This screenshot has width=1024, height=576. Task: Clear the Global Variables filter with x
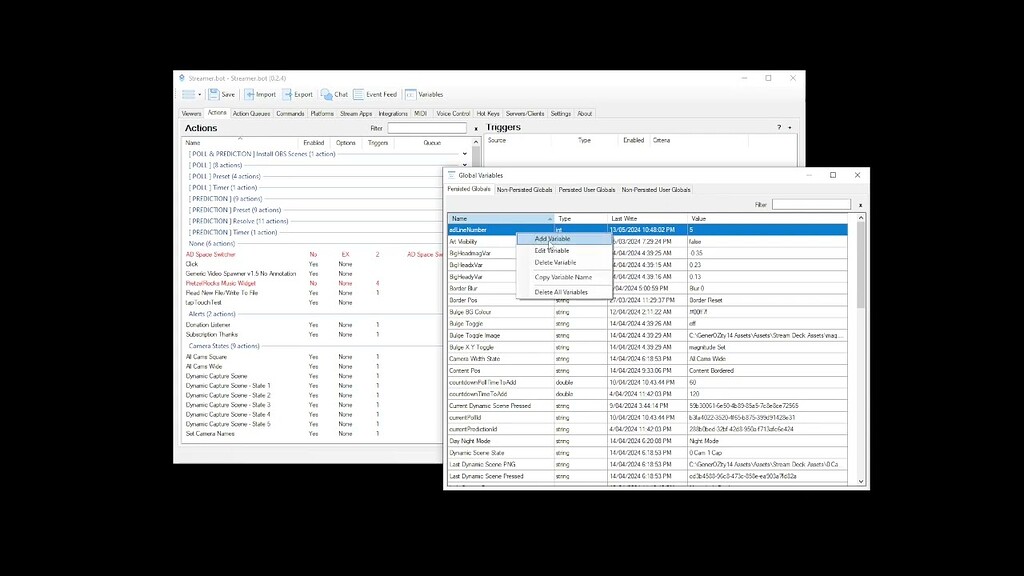860,205
